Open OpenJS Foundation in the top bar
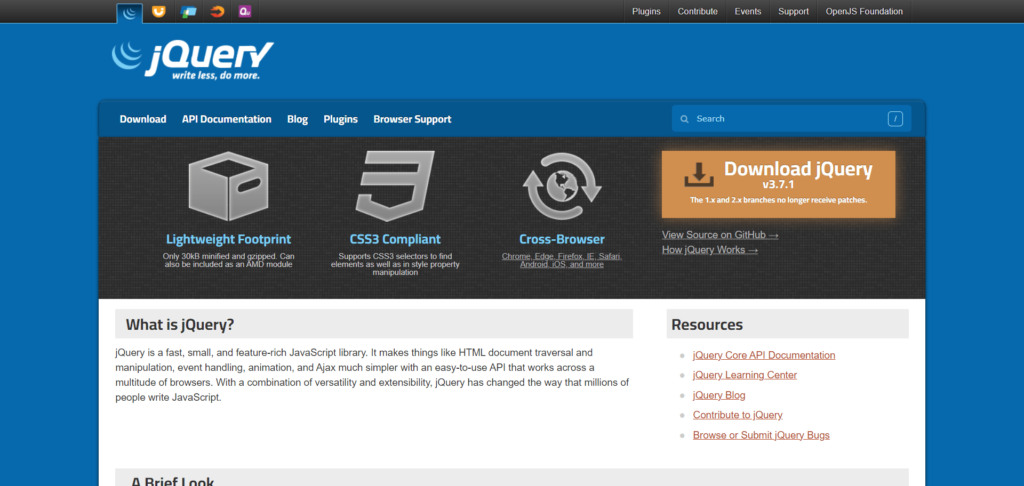Viewport: 1024px width, 486px height. [x=864, y=11]
